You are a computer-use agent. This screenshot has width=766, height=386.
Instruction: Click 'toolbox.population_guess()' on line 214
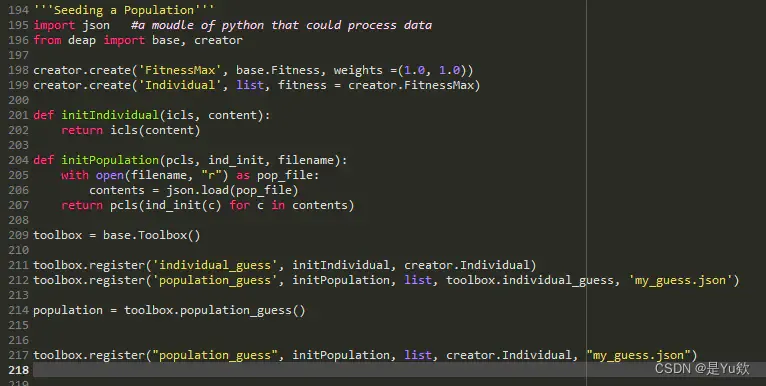[x=214, y=311]
